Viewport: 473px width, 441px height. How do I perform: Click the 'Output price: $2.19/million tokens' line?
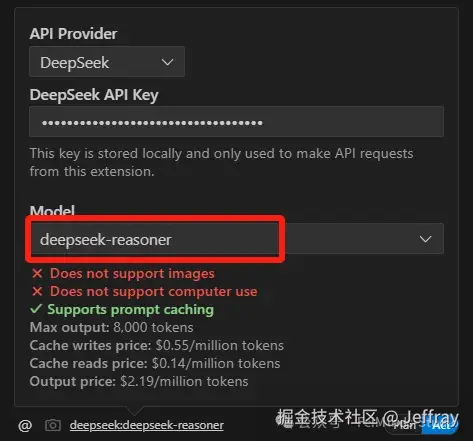pos(139,381)
